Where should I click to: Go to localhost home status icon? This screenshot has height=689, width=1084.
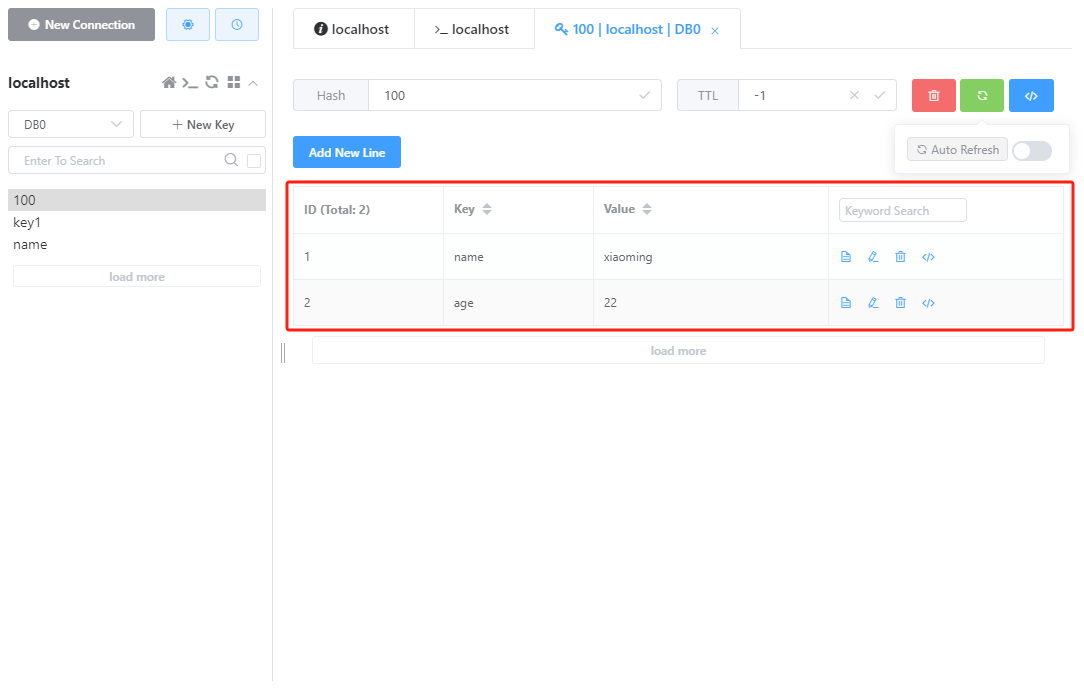[169, 83]
